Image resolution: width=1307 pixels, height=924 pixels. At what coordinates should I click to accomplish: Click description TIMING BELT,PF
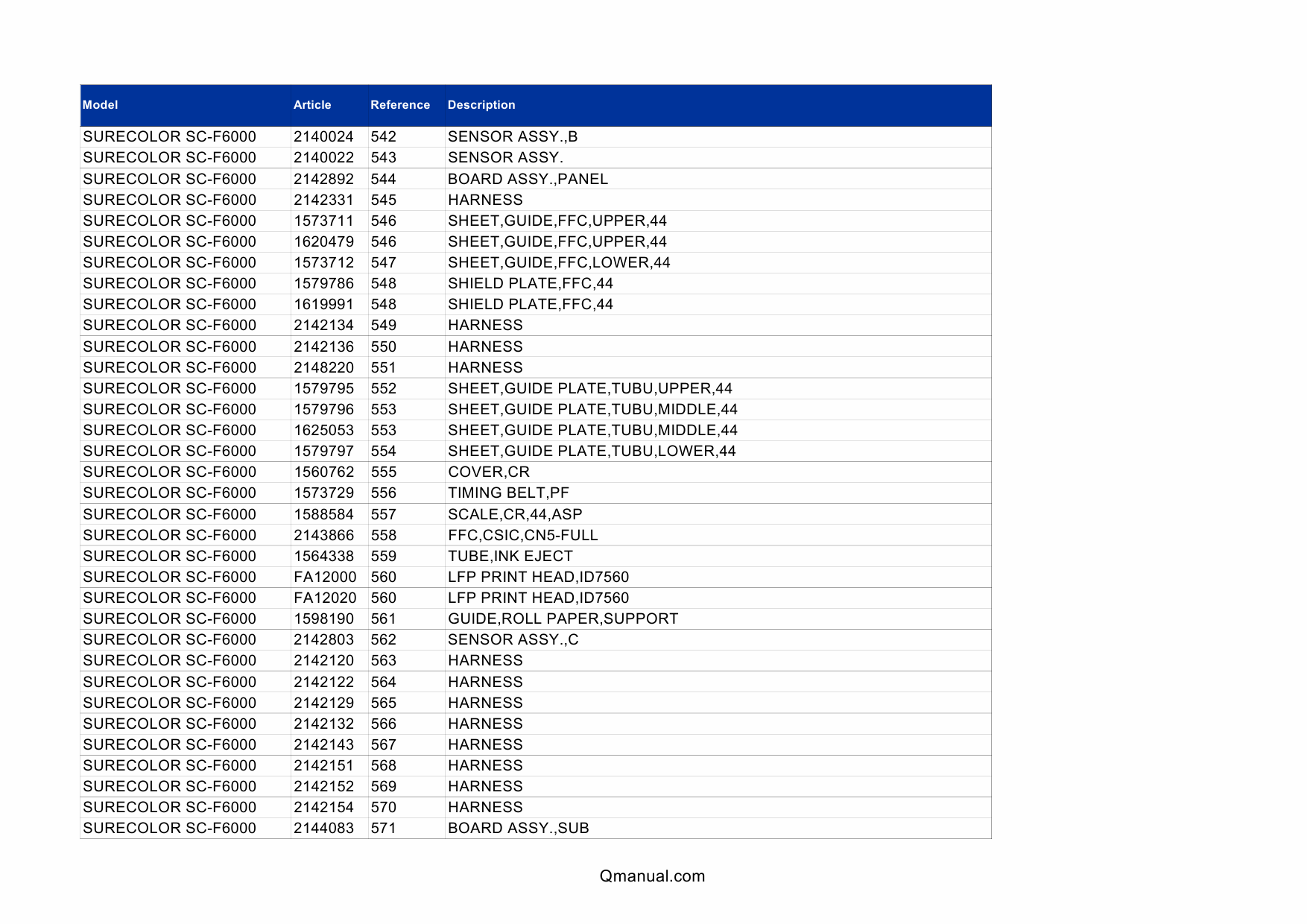point(508,493)
